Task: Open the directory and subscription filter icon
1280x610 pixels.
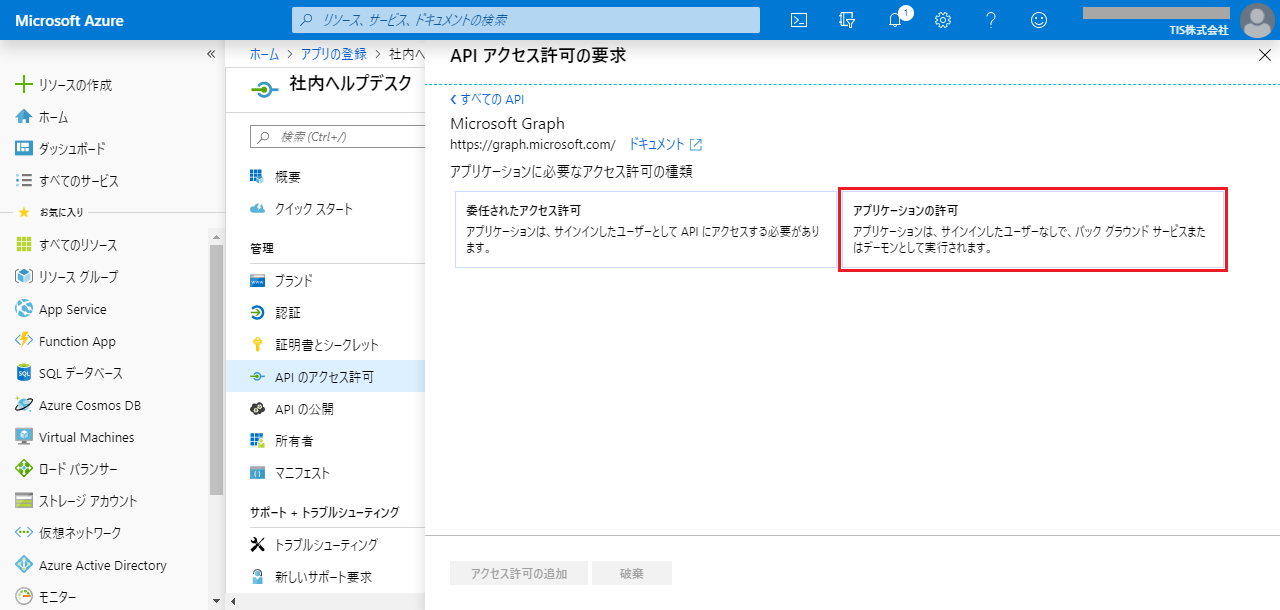Action: (x=848, y=20)
